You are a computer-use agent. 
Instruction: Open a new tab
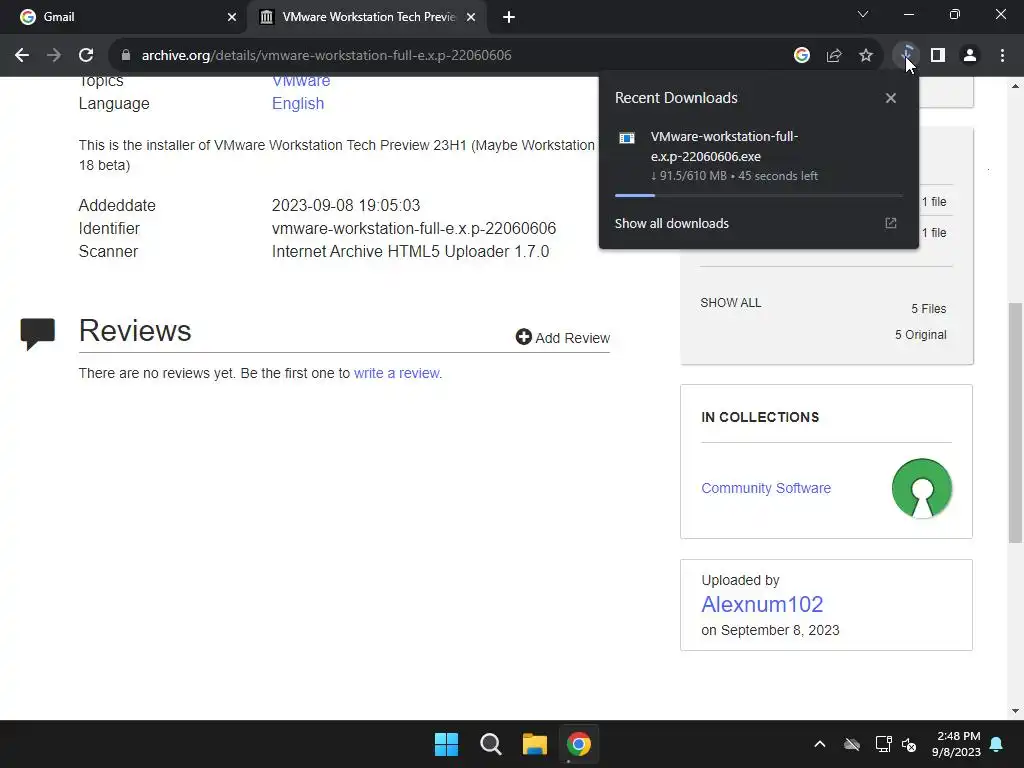[509, 17]
